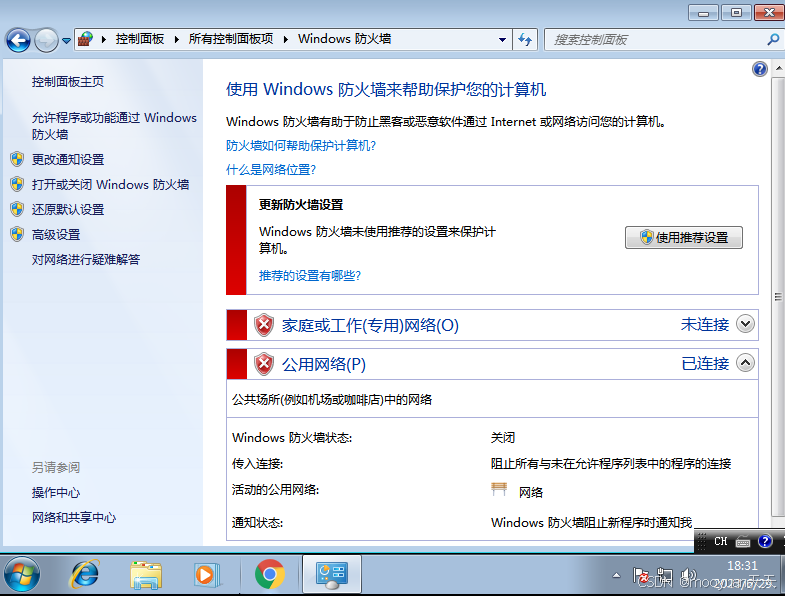This screenshot has height=596, width=785.
Task: Open 对网络进行疑难解答 link
Action: pos(86,259)
